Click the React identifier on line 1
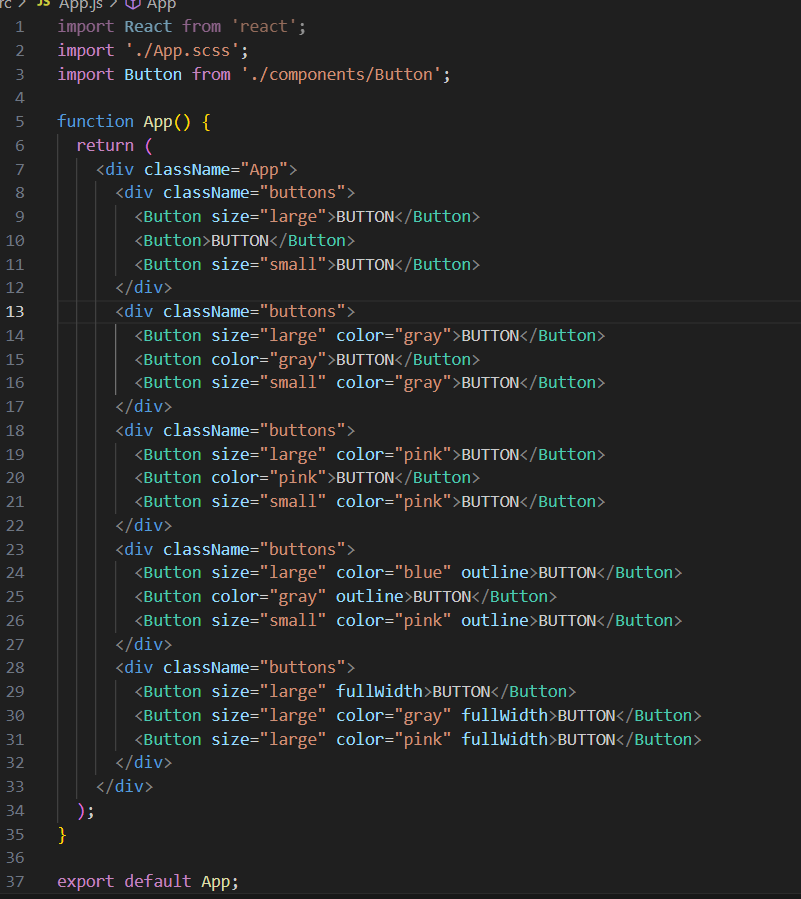 [148, 26]
